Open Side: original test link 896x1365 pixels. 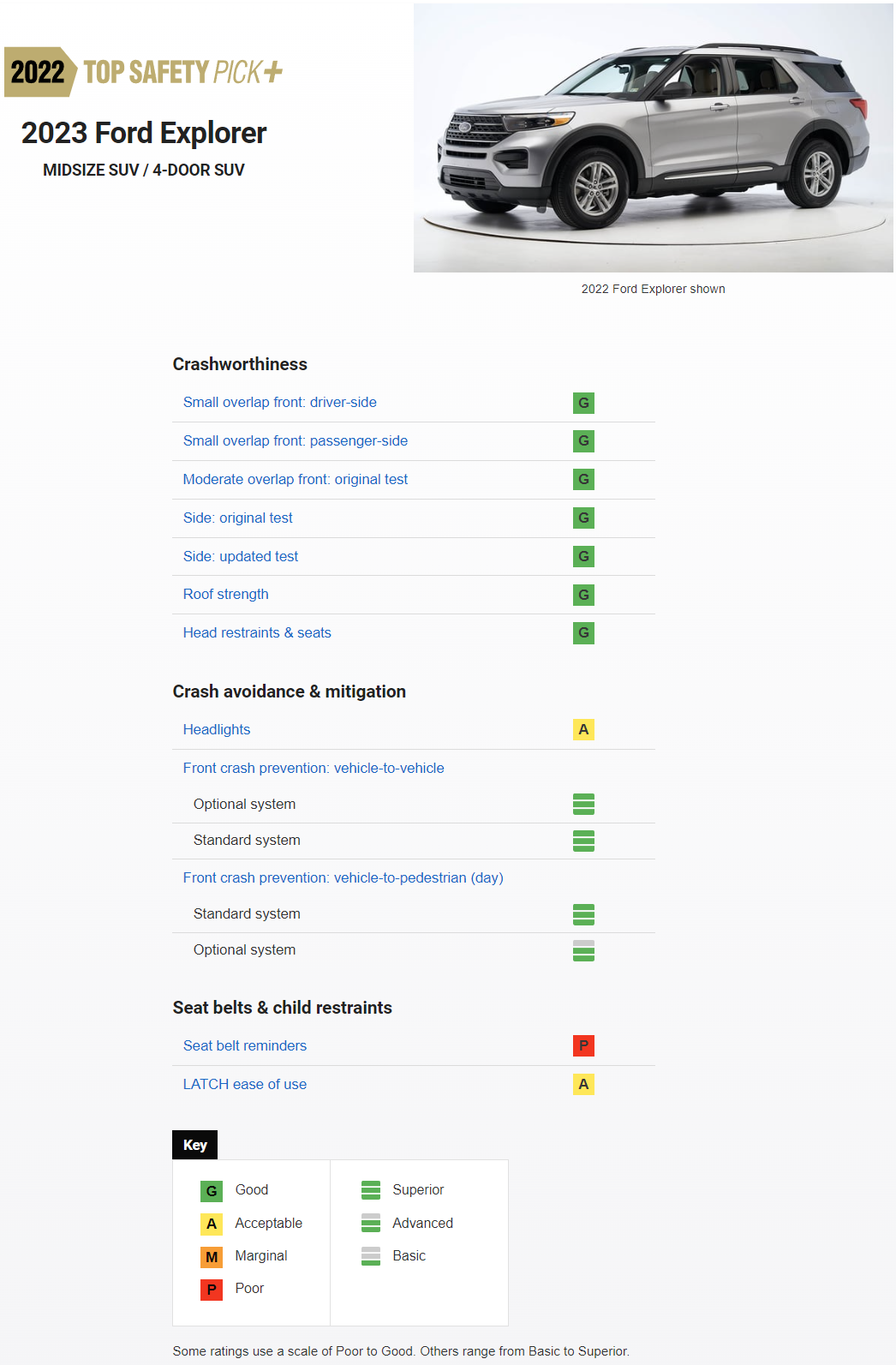tap(238, 518)
